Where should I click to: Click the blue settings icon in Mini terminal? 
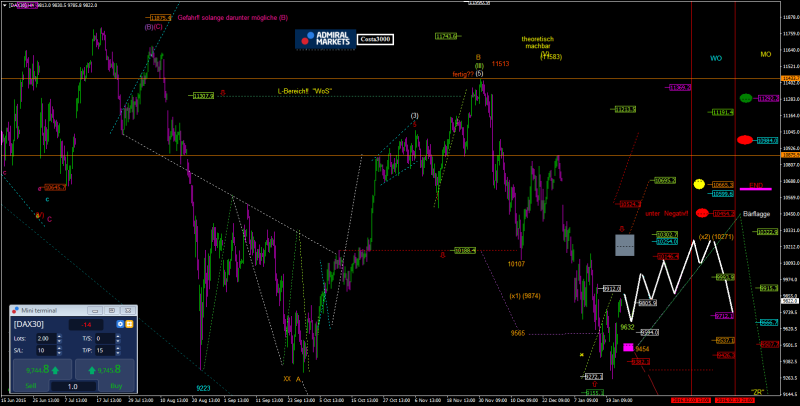click(x=120, y=324)
